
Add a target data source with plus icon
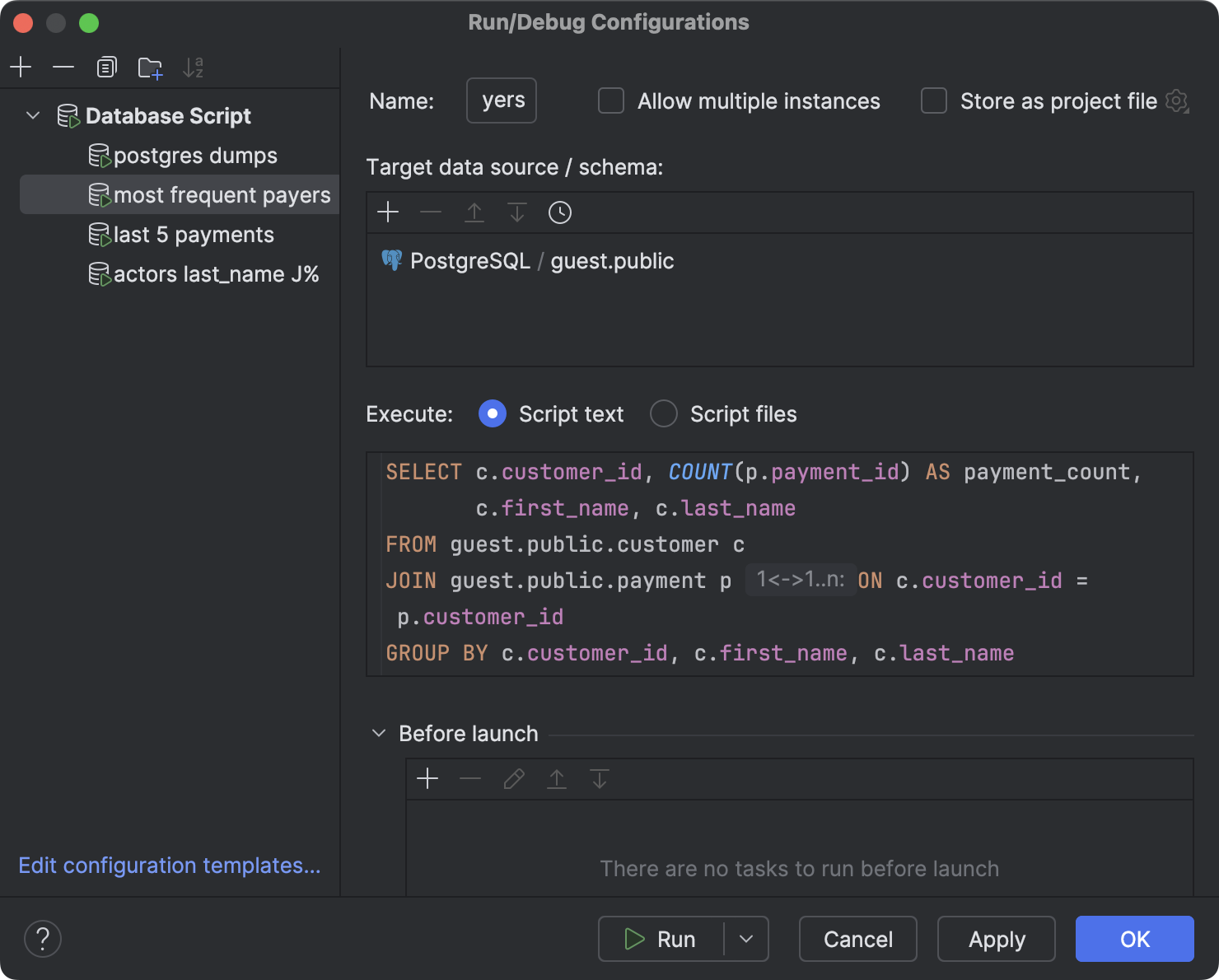(388, 212)
